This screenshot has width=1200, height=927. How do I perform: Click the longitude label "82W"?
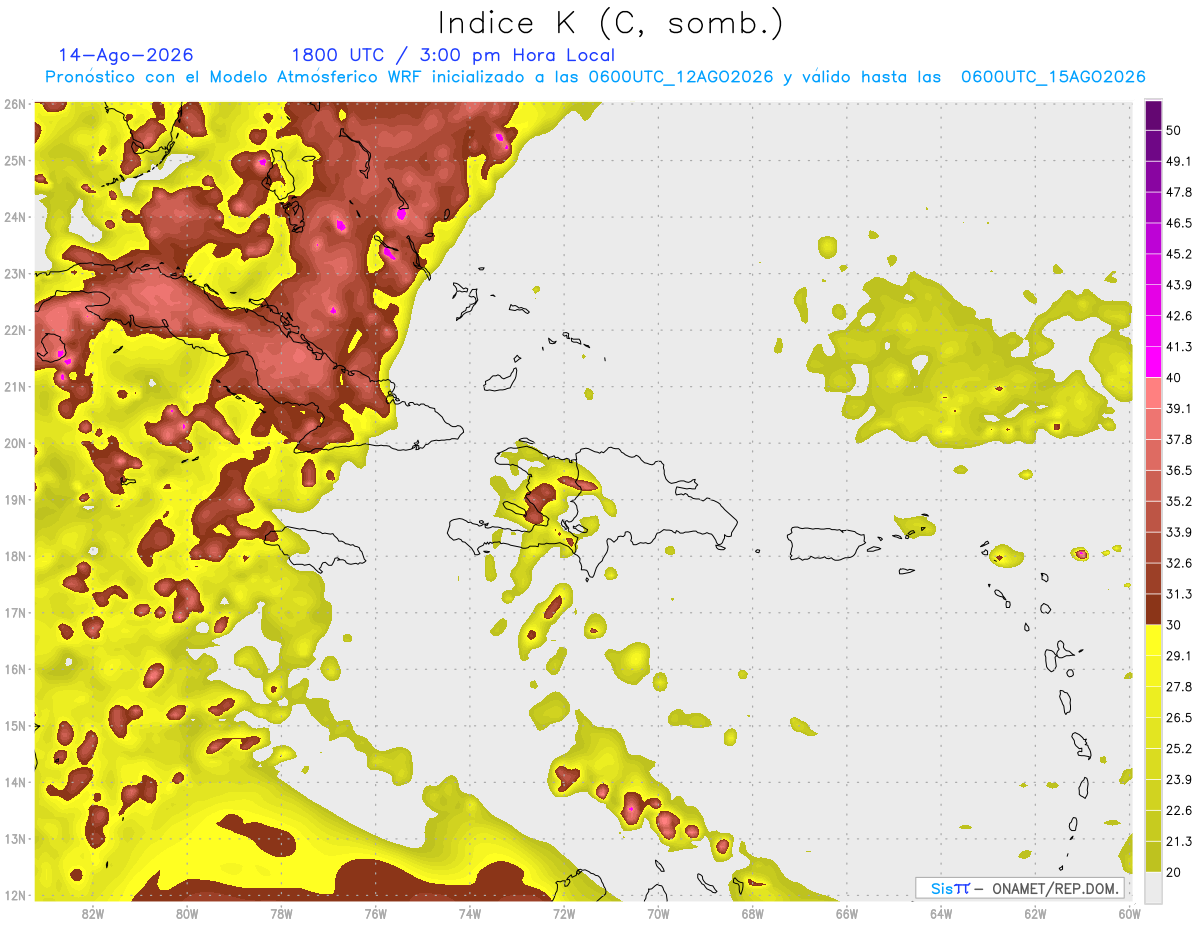click(92, 913)
